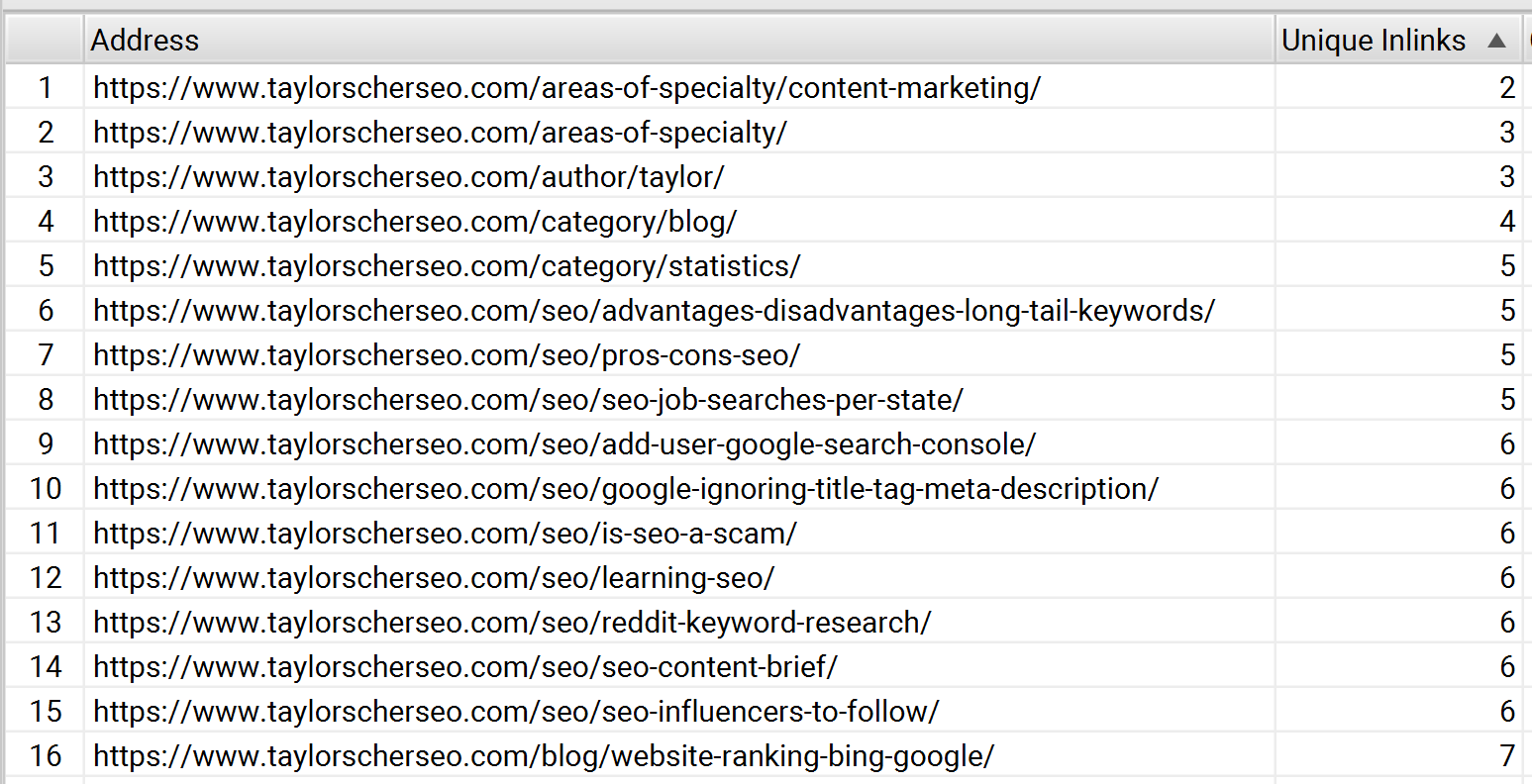Select the reddit-keyword-research URL
This screenshot has width=1532, height=784.
pos(513,622)
